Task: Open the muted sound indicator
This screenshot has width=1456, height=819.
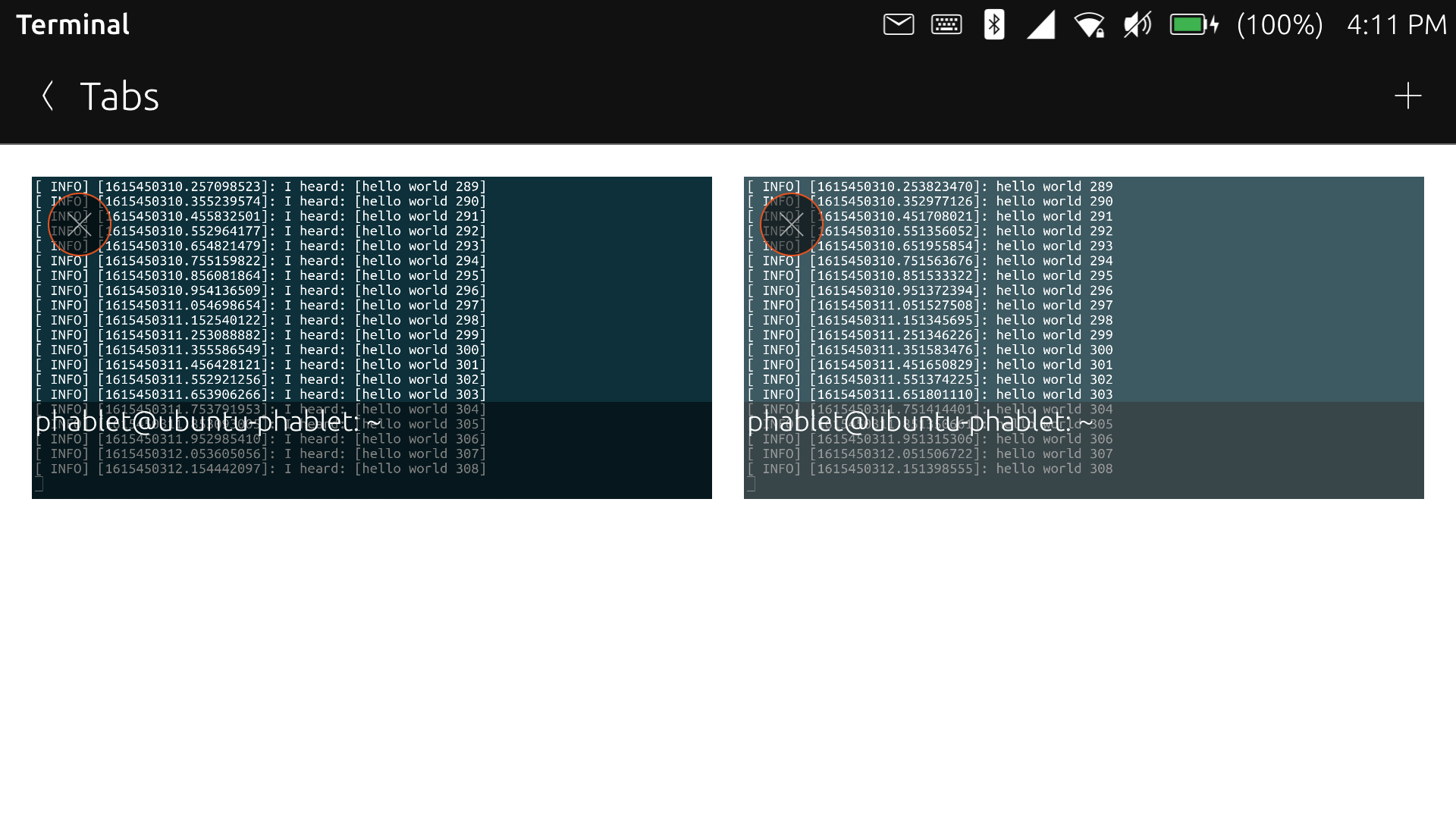Action: pos(1137,25)
